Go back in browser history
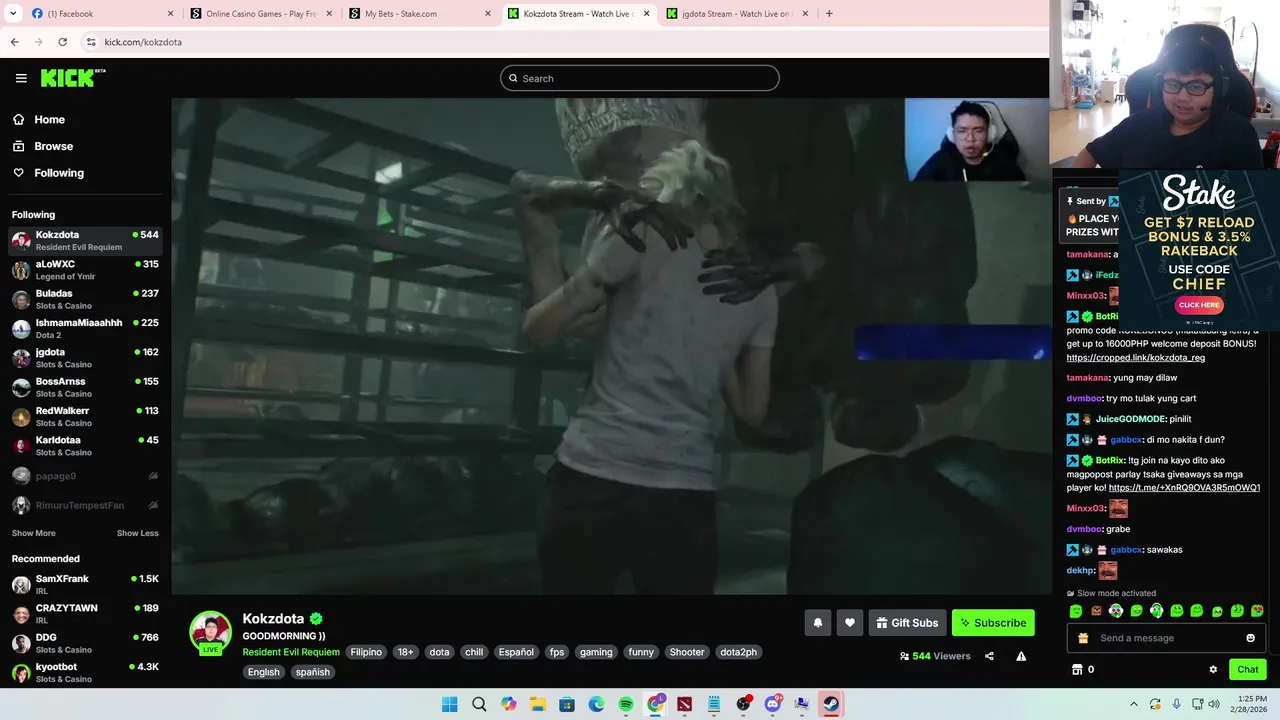1280x720 pixels. coord(14,42)
